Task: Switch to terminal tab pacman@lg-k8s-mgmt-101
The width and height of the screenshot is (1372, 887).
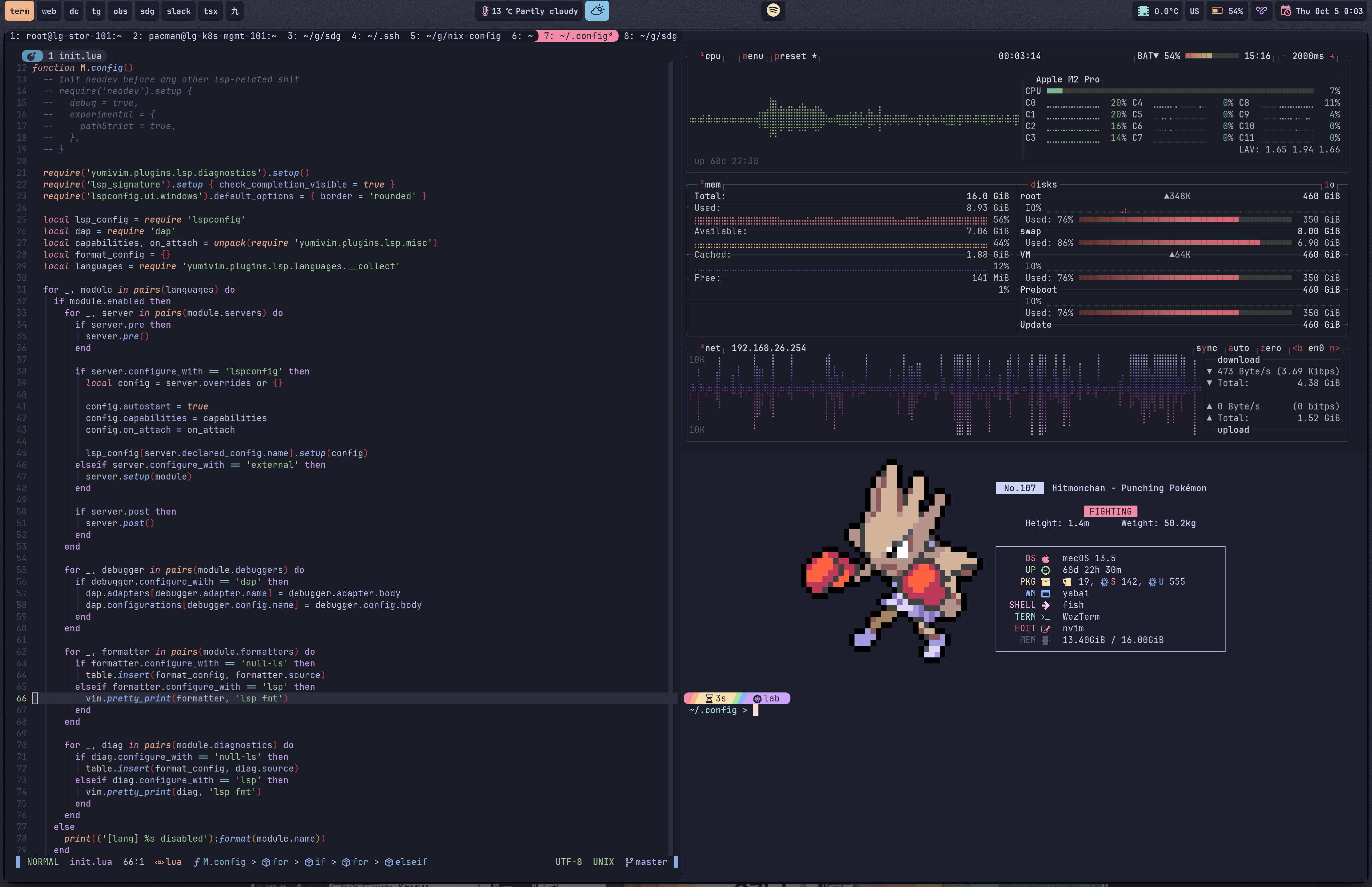Action: point(205,36)
